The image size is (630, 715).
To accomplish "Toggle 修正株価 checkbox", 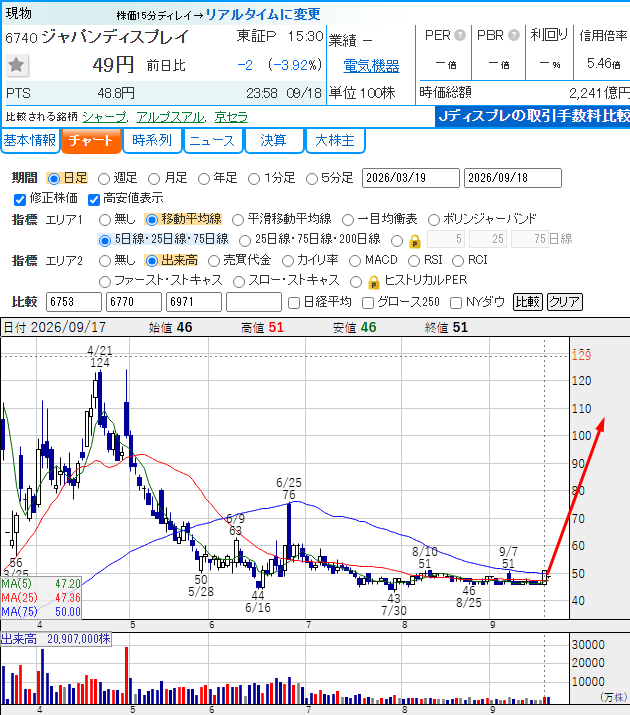I will pyautogui.click(x=20, y=199).
